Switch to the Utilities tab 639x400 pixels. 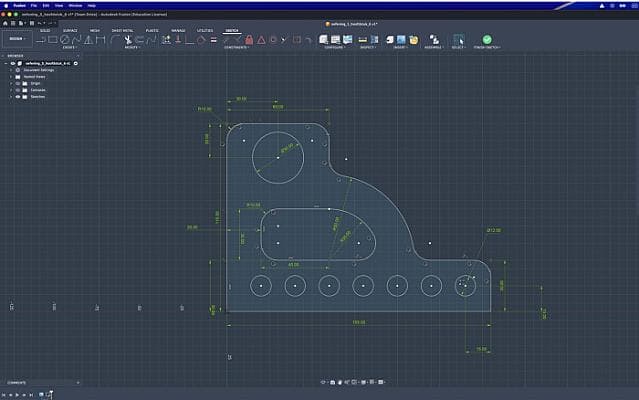pos(205,31)
